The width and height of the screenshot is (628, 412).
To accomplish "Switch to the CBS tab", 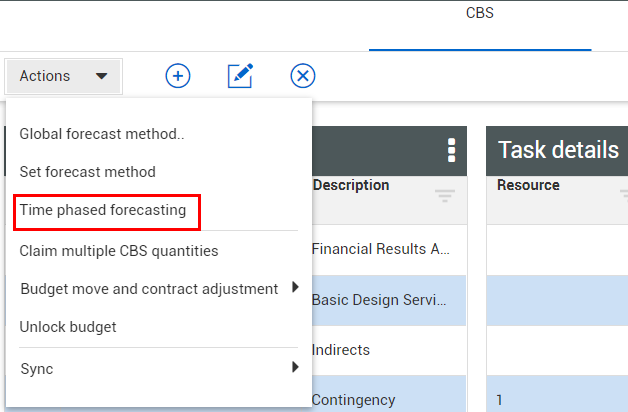I will pos(480,14).
